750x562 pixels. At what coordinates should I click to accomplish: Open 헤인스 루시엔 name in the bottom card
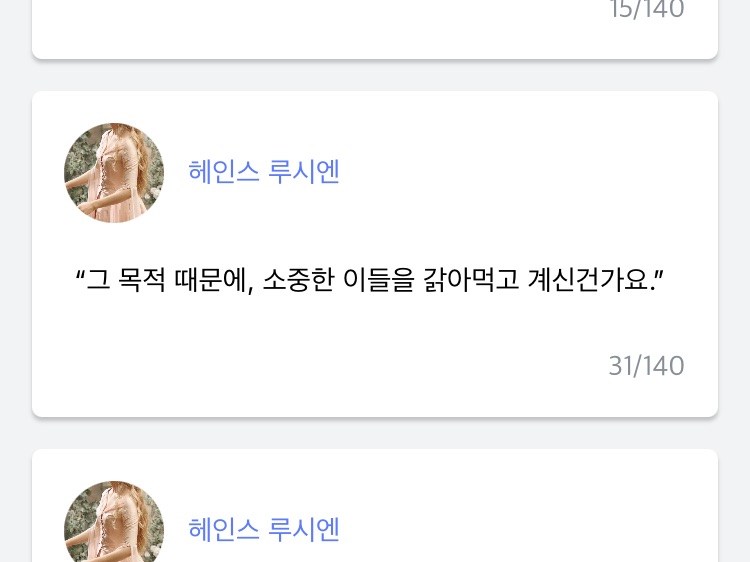264,529
